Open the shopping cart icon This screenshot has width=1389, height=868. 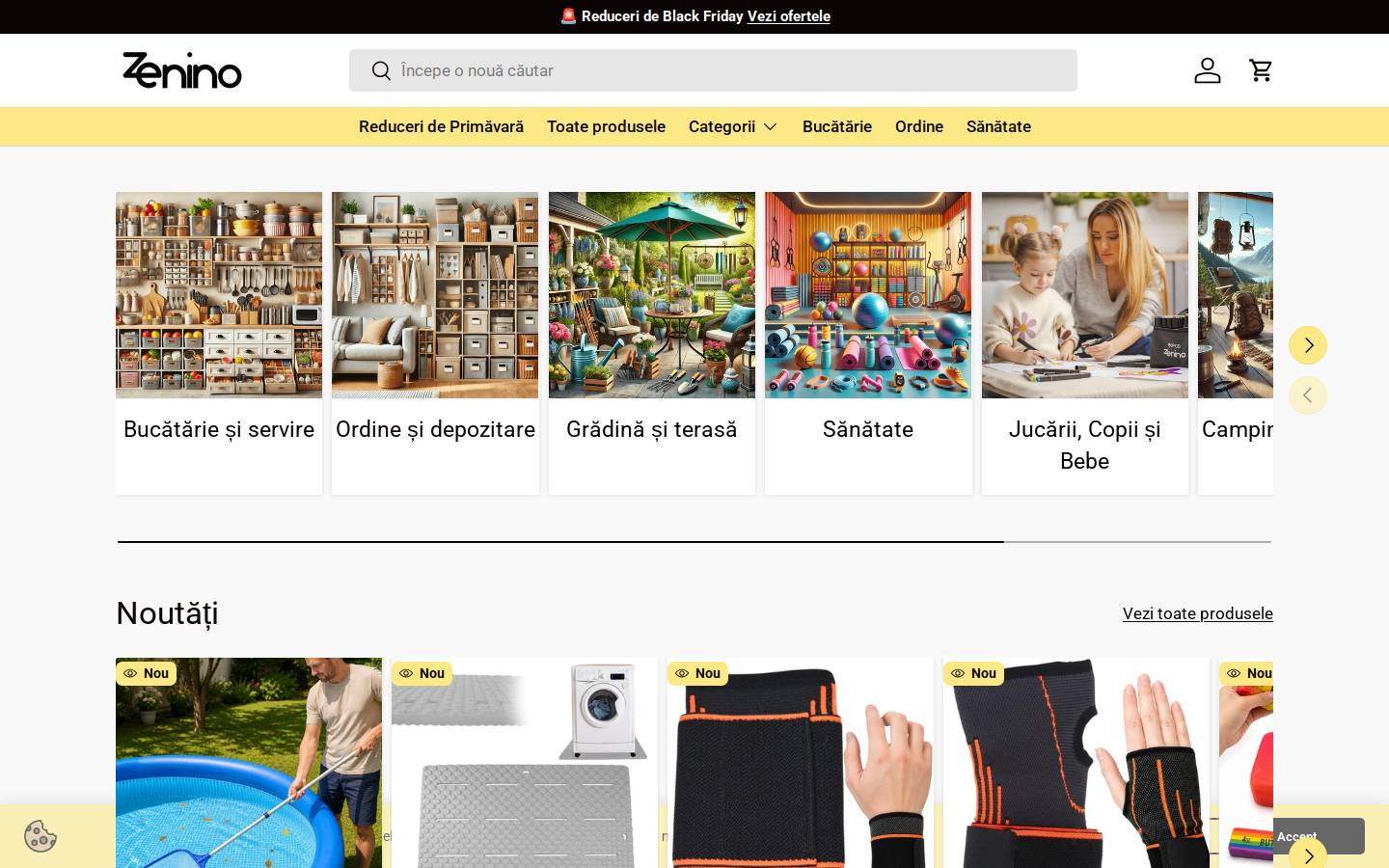pyautogui.click(x=1261, y=70)
